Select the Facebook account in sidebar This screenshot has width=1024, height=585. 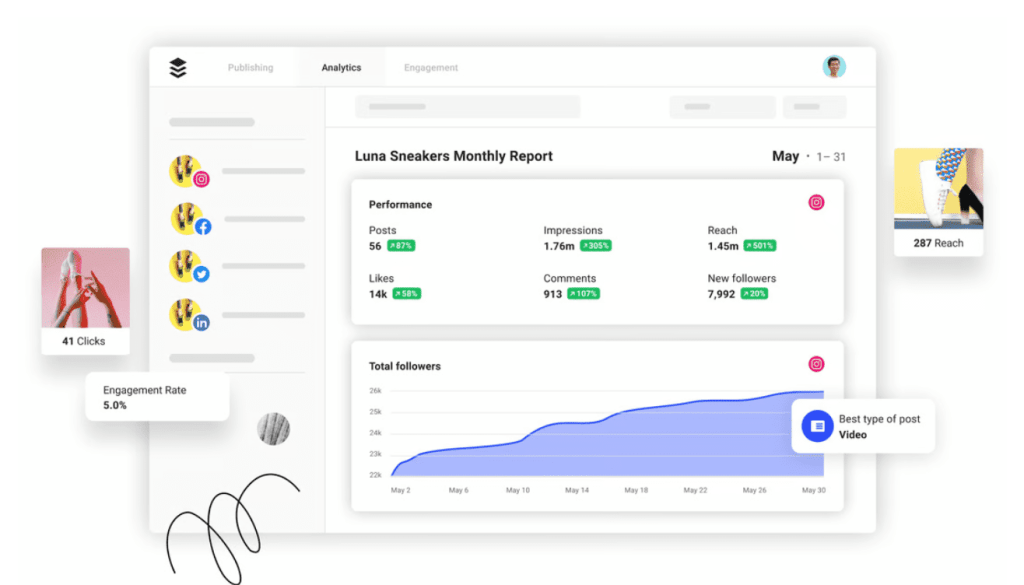point(188,219)
